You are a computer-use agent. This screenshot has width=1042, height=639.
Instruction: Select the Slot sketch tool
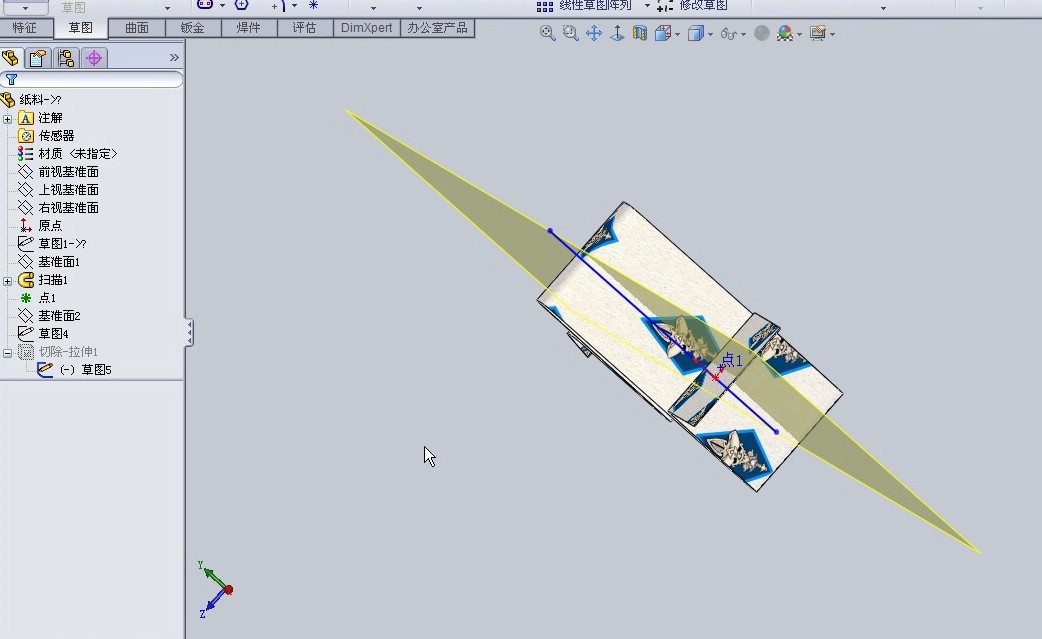pos(205,4)
